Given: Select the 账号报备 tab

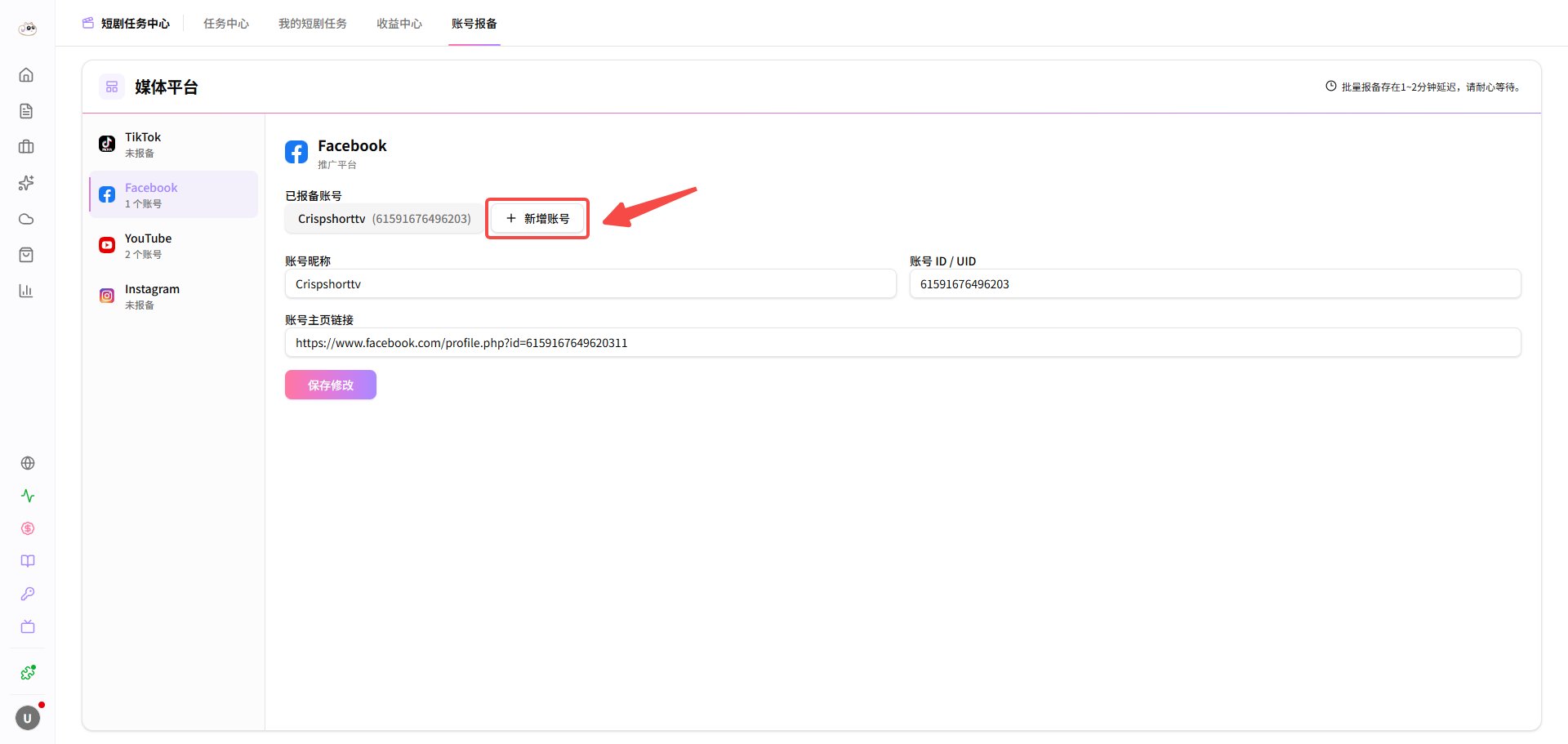Looking at the screenshot, I should tap(474, 24).
